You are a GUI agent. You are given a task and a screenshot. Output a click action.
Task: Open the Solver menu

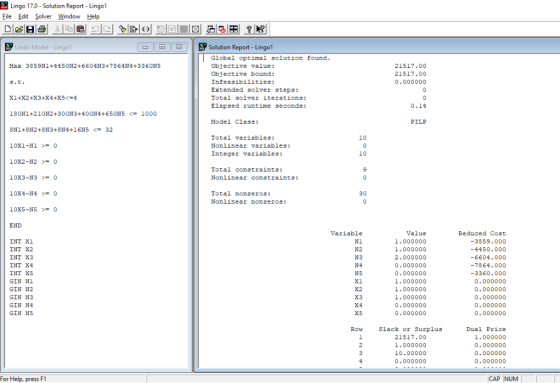tap(43, 16)
